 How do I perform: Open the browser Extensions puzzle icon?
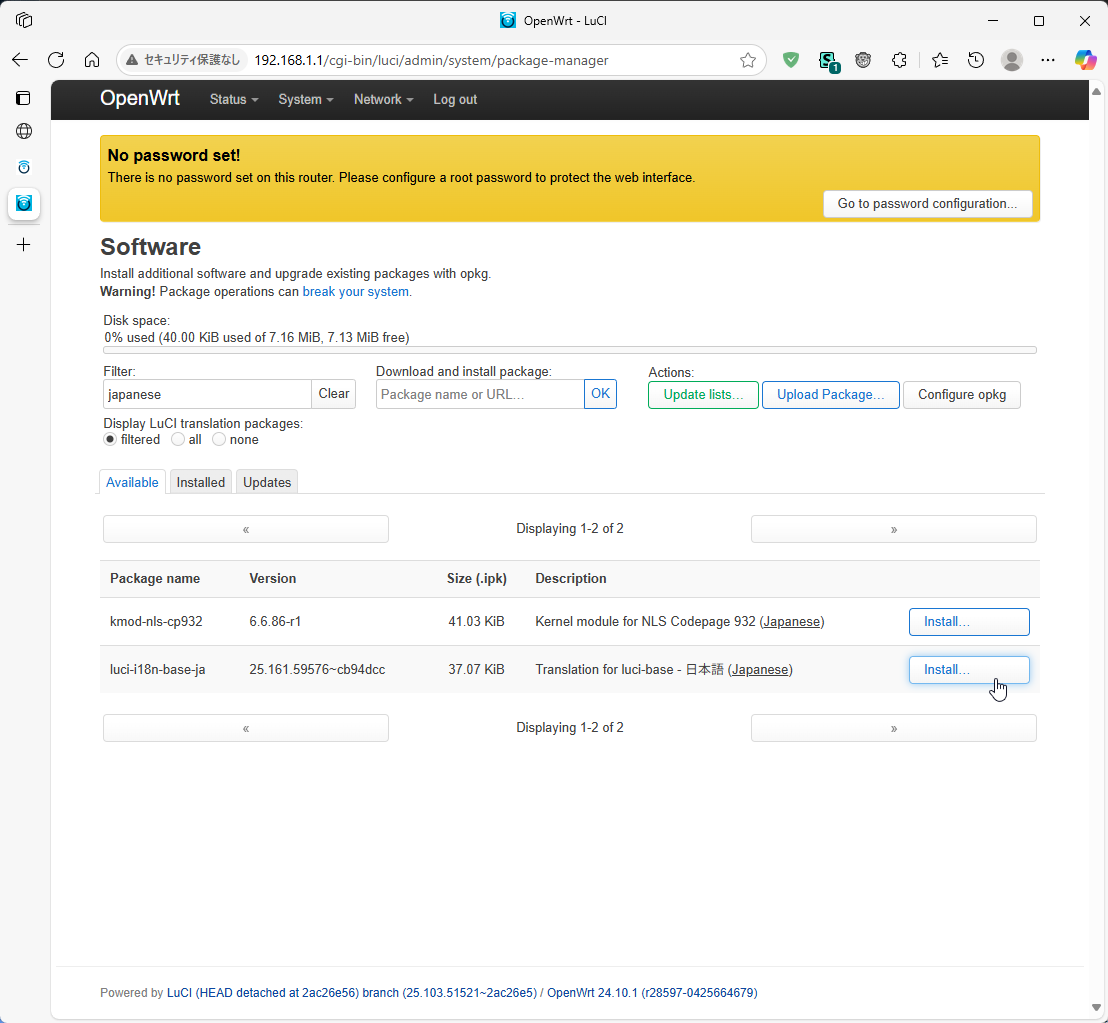[899, 60]
